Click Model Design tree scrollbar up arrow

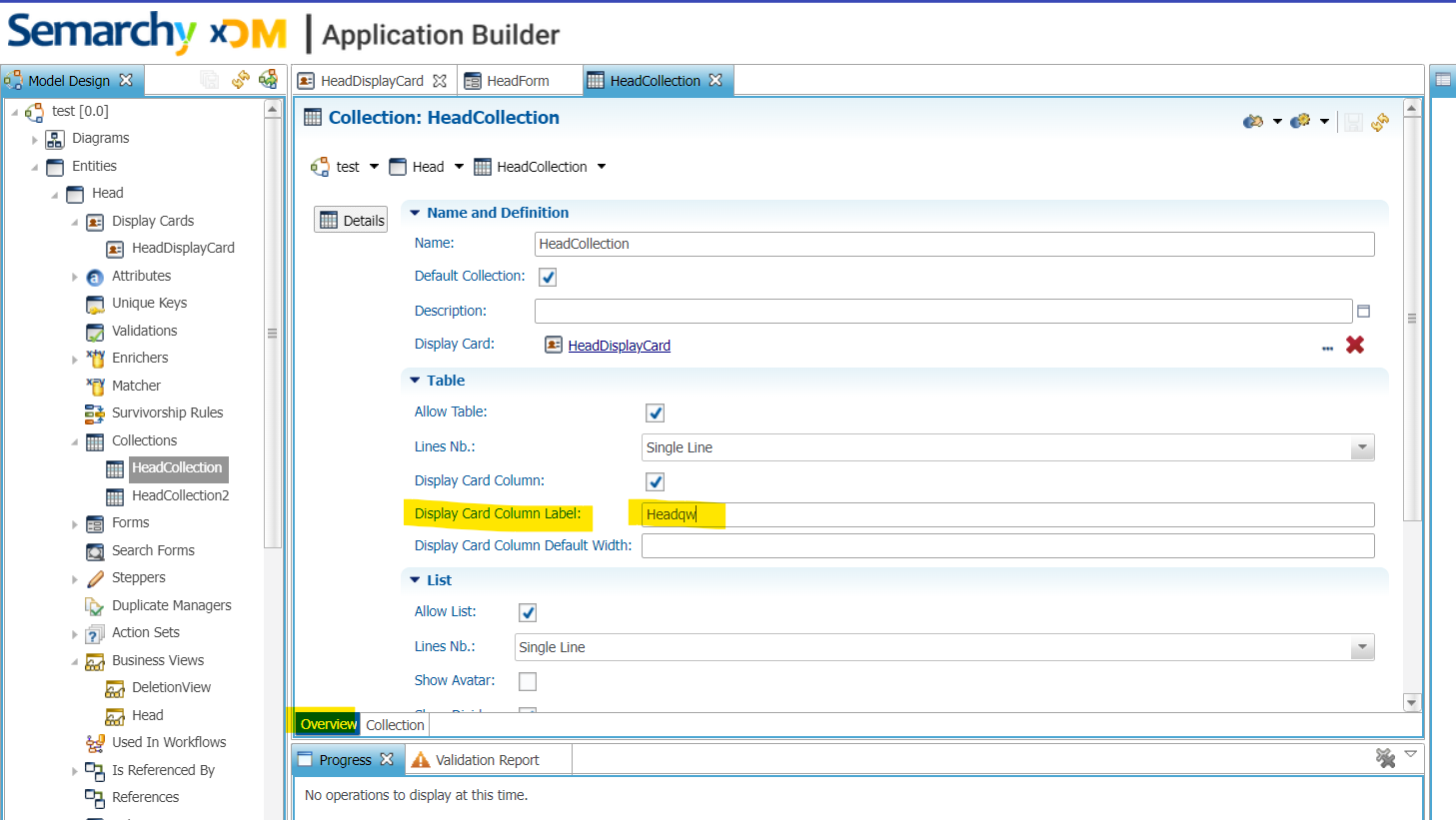coord(272,109)
